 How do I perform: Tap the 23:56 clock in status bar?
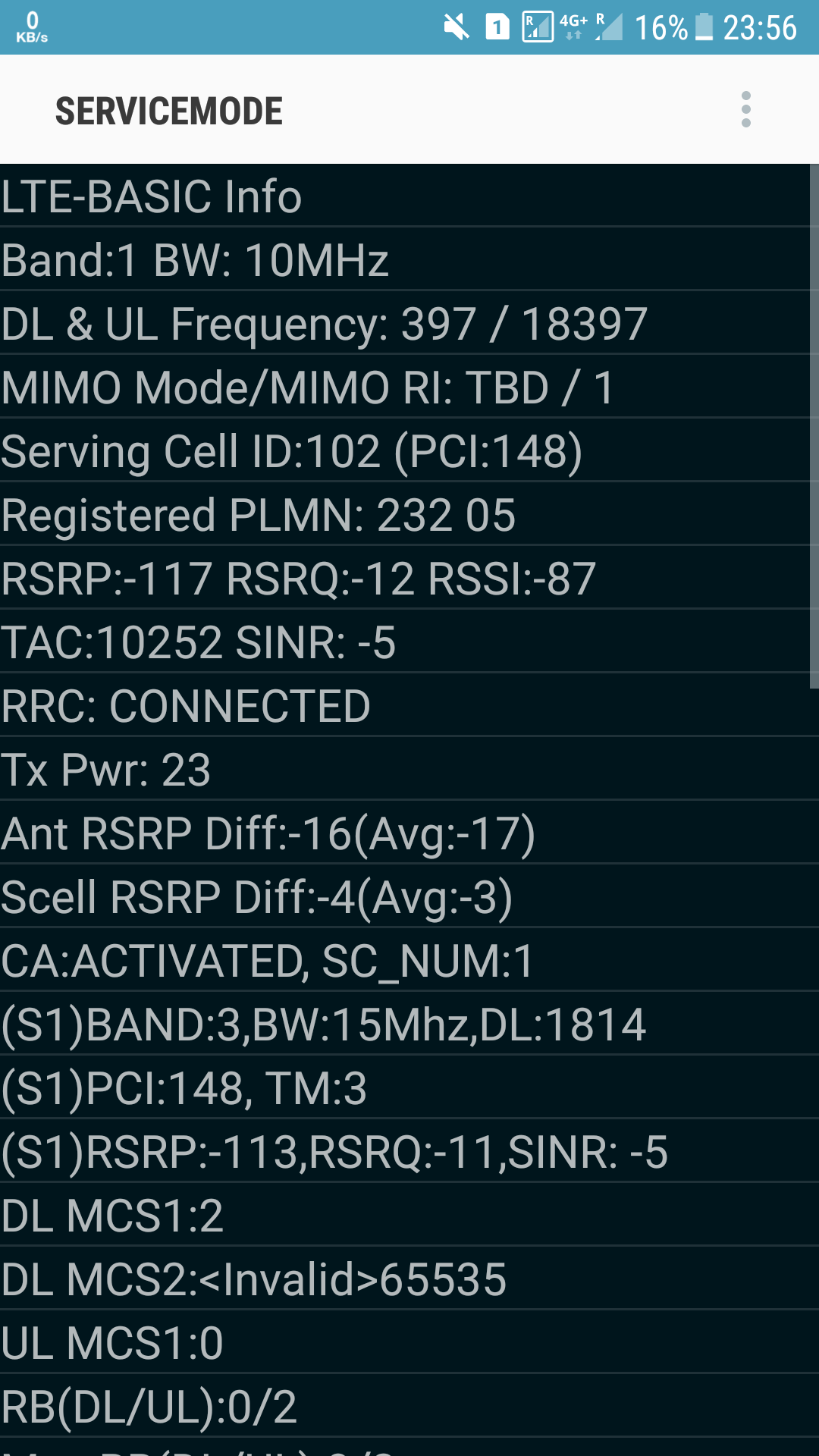(x=760, y=28)
